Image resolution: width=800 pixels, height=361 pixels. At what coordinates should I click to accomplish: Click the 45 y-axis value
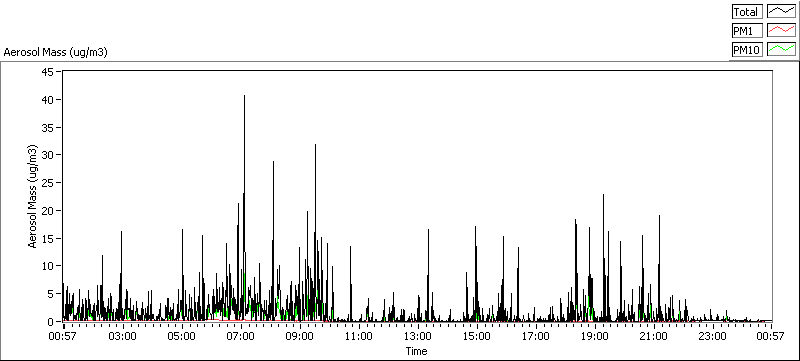(x=48, y=71)
